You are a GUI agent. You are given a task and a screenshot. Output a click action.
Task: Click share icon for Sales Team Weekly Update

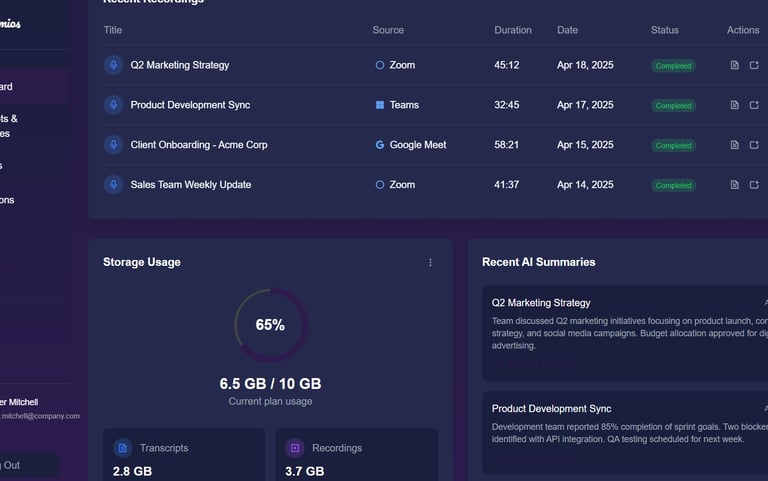754,185
